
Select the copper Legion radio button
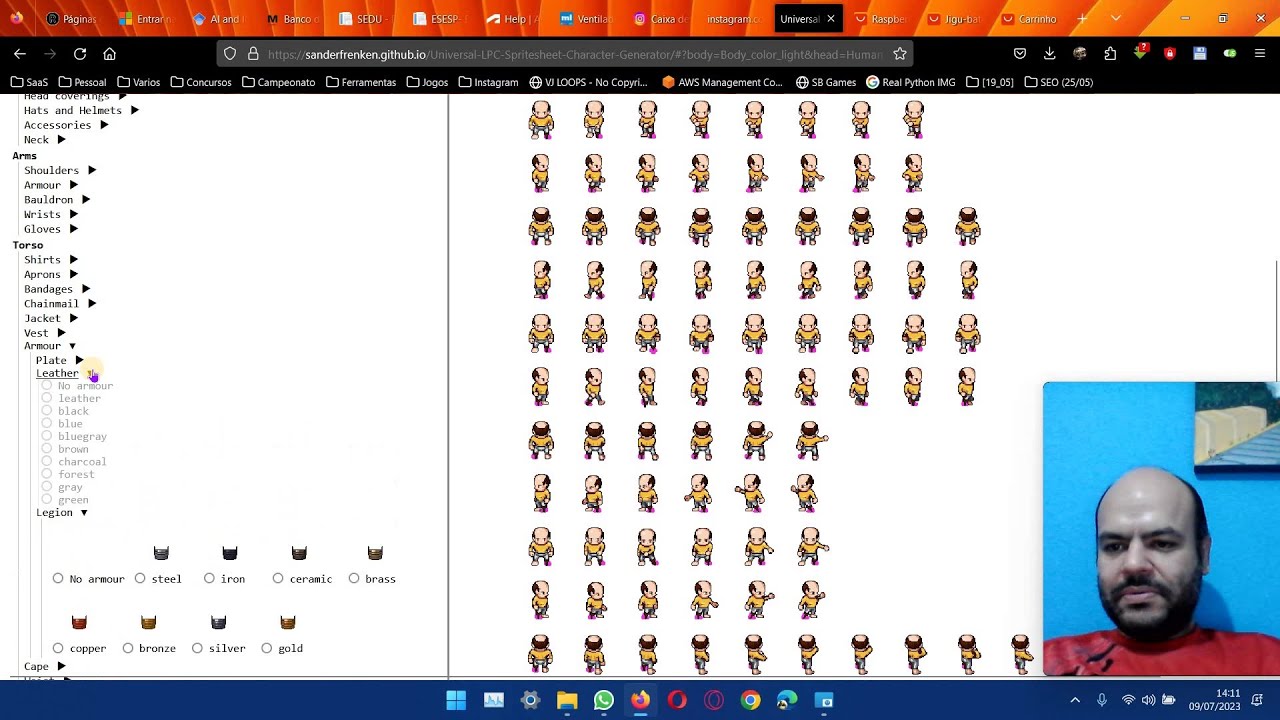pyautogui.click(x=58, y=648)
